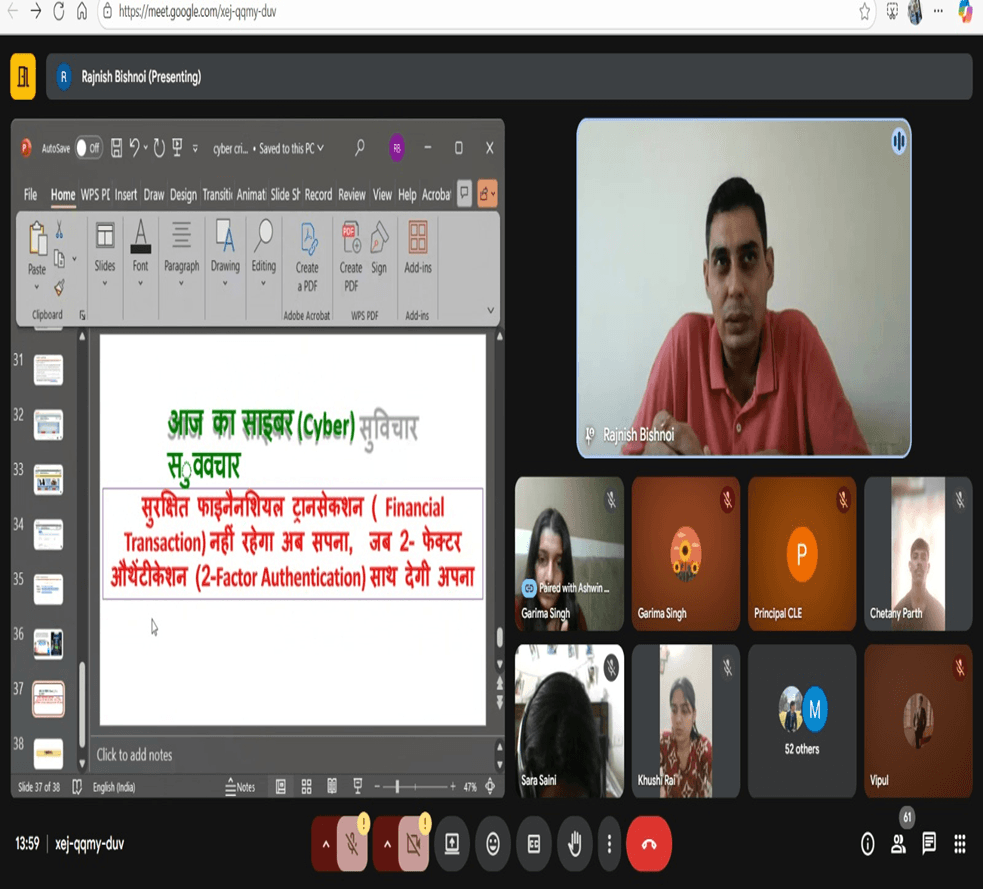
Task: Expand the Font group dropdown
Action: 140,283
